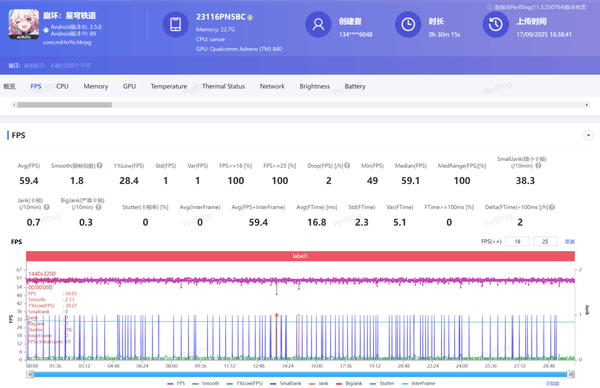Click the Android version icon under app title
The width and height of the screenshot is (600, 388).
(46, 30)
